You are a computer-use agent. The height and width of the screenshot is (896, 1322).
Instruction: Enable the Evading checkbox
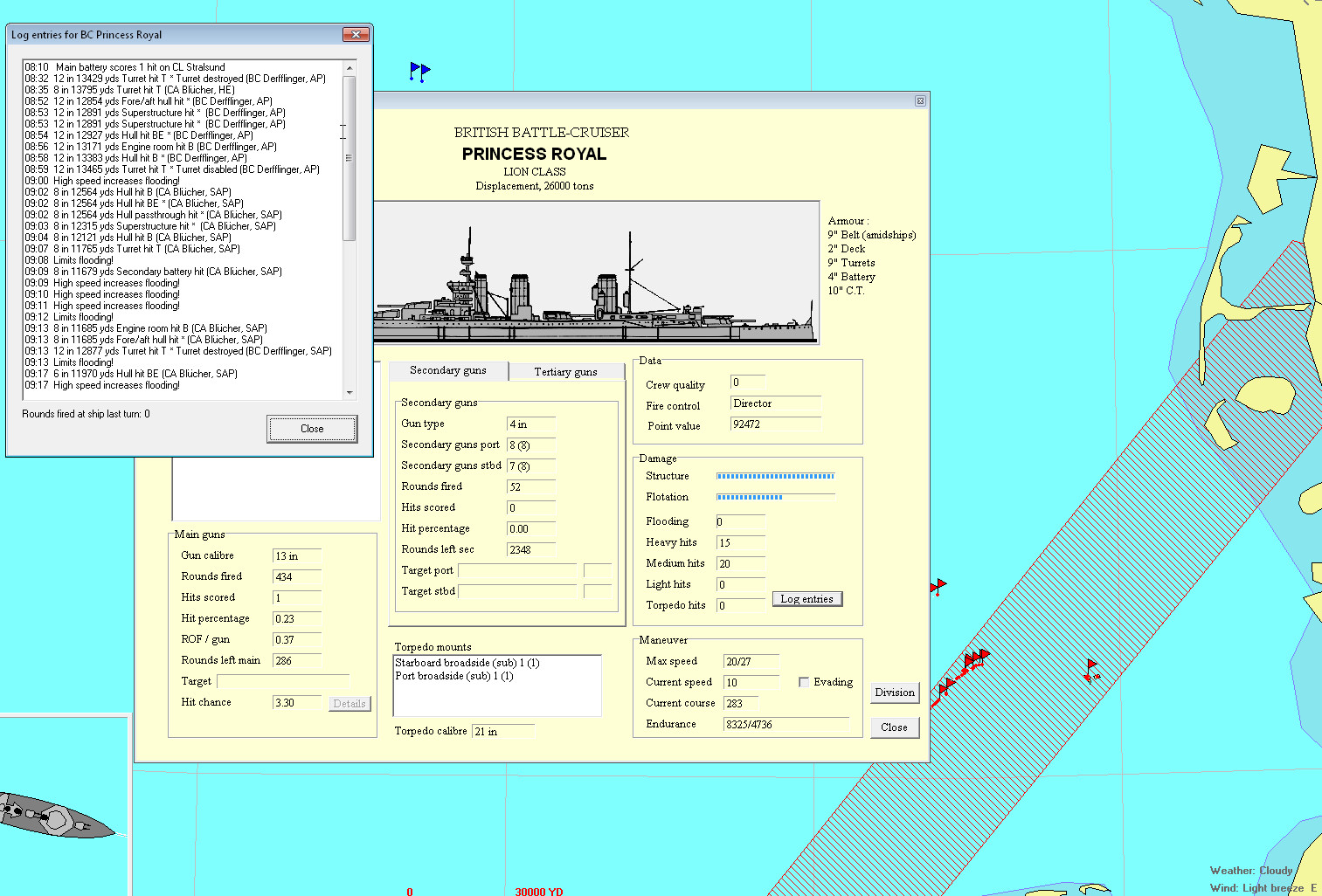tap(804, 682)
